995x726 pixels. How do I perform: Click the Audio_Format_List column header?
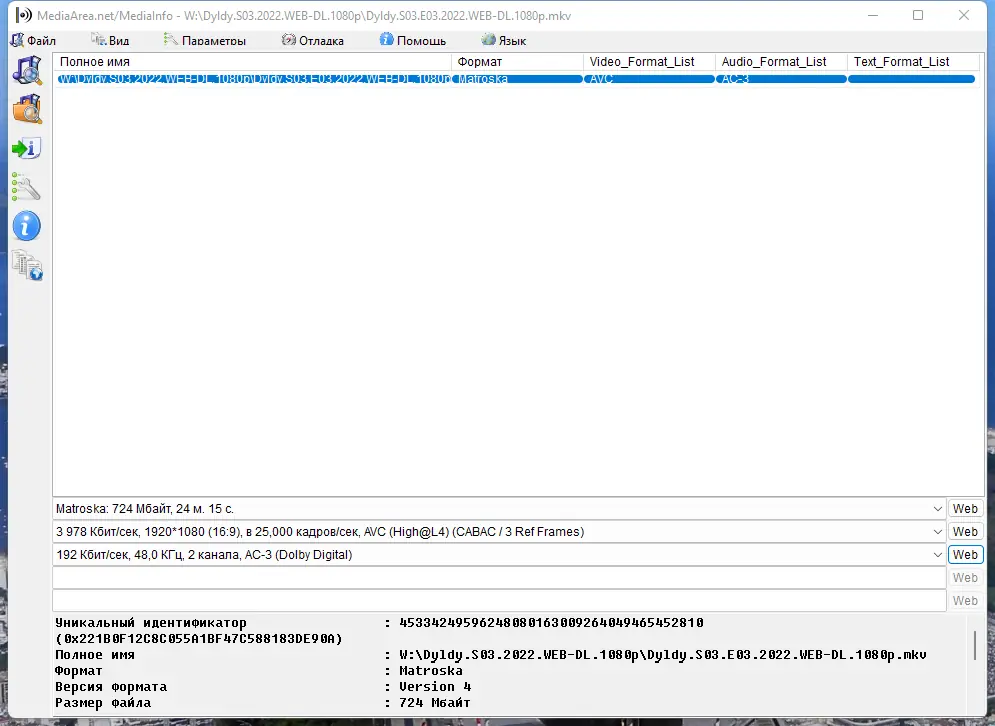(x=781, y=62)
